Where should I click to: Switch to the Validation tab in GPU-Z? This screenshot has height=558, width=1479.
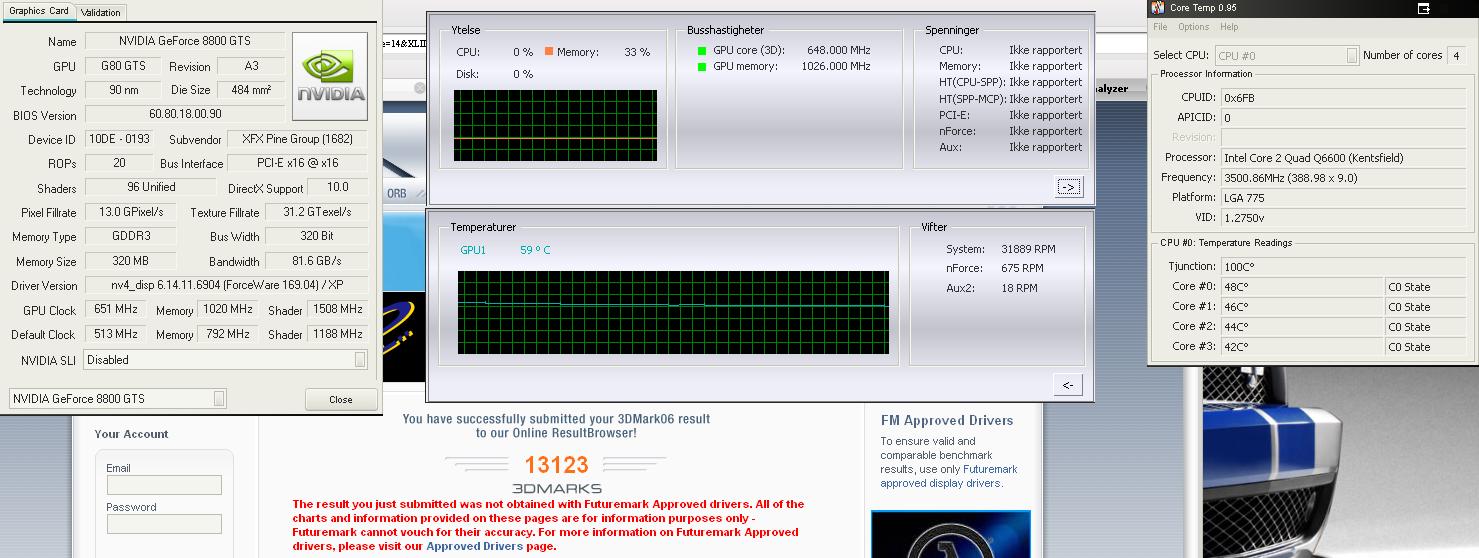pyautogui.click(x=101, y=12)
